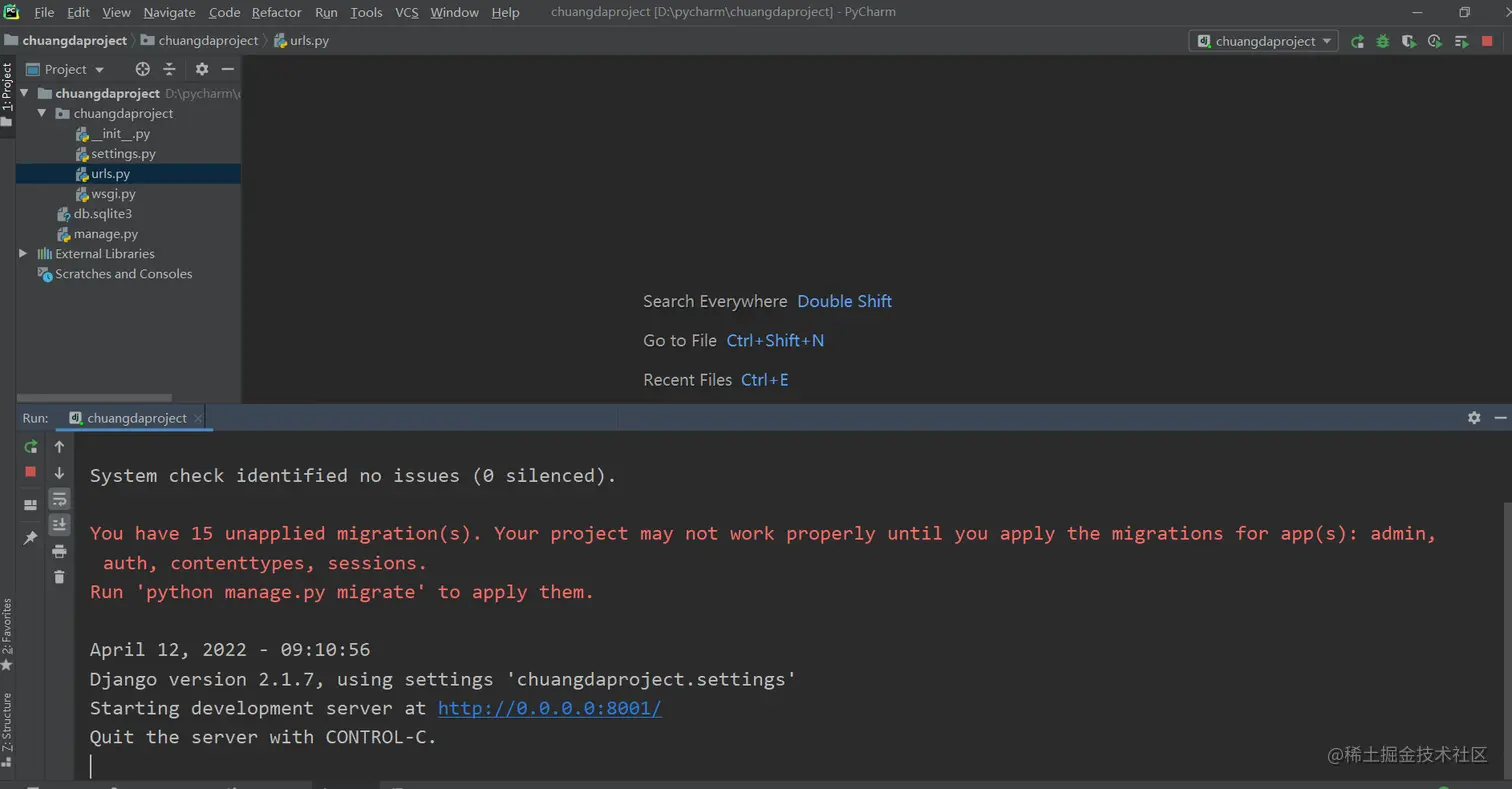The height and width of the screenshot is (789, 1512).
Task: Open the Project view selector dropdown
Action: tap(65, 69)
